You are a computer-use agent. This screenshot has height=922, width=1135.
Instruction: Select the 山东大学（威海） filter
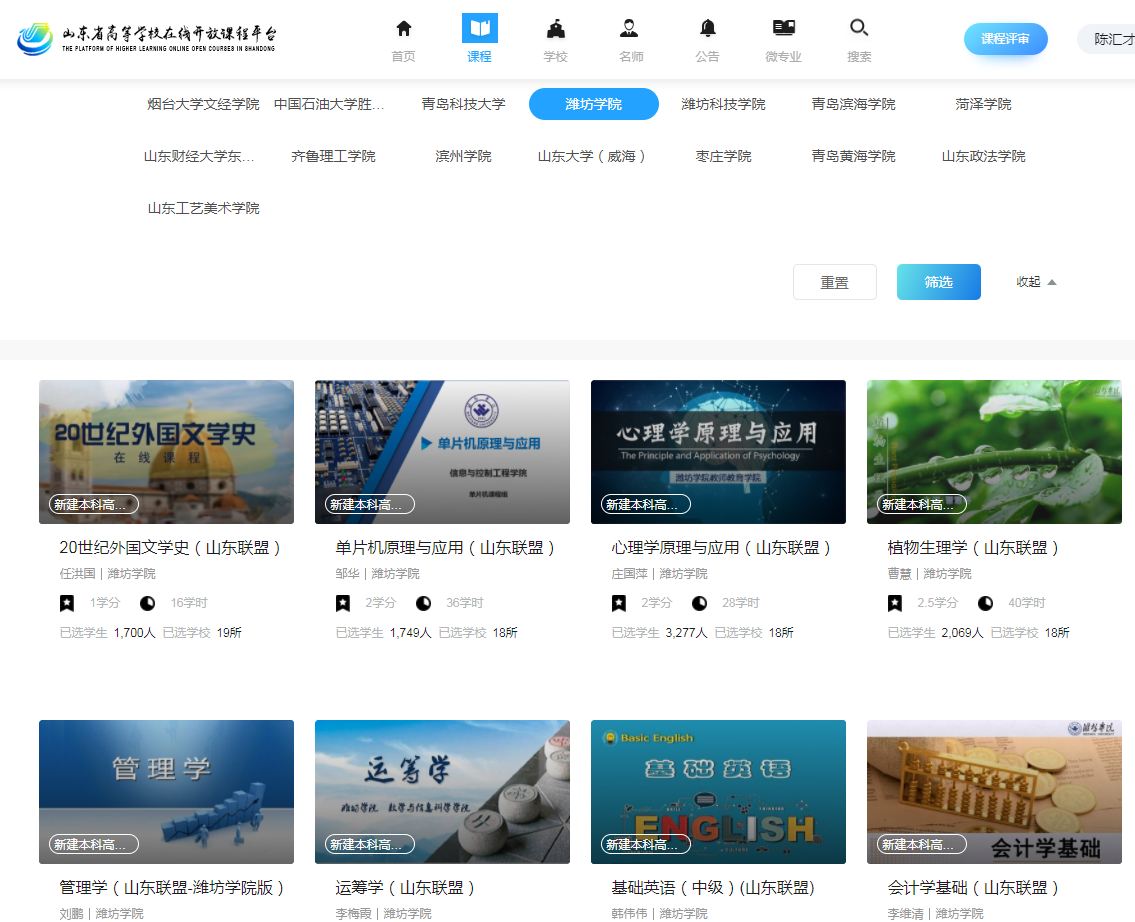click(591, 156)
